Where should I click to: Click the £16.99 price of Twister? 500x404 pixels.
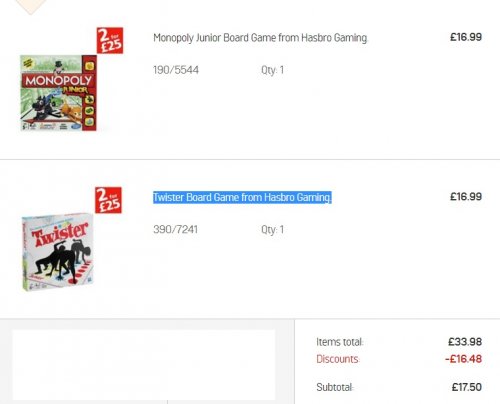tap(466, 197)
